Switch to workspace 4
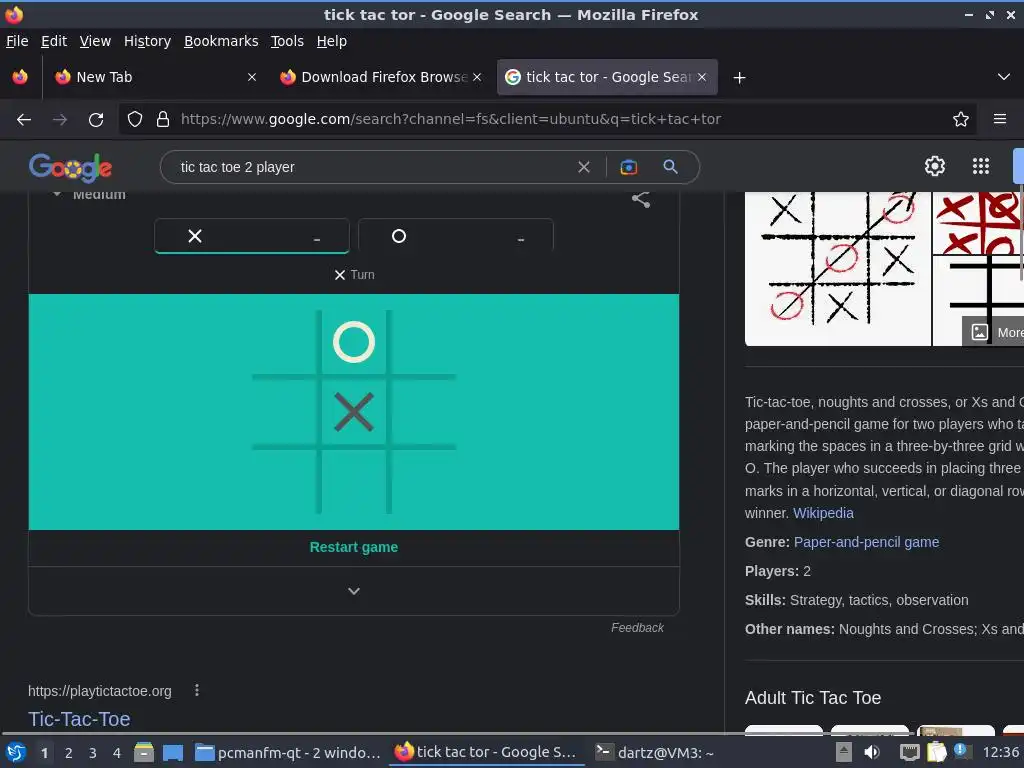The image size is (1024, 768). 117,753
